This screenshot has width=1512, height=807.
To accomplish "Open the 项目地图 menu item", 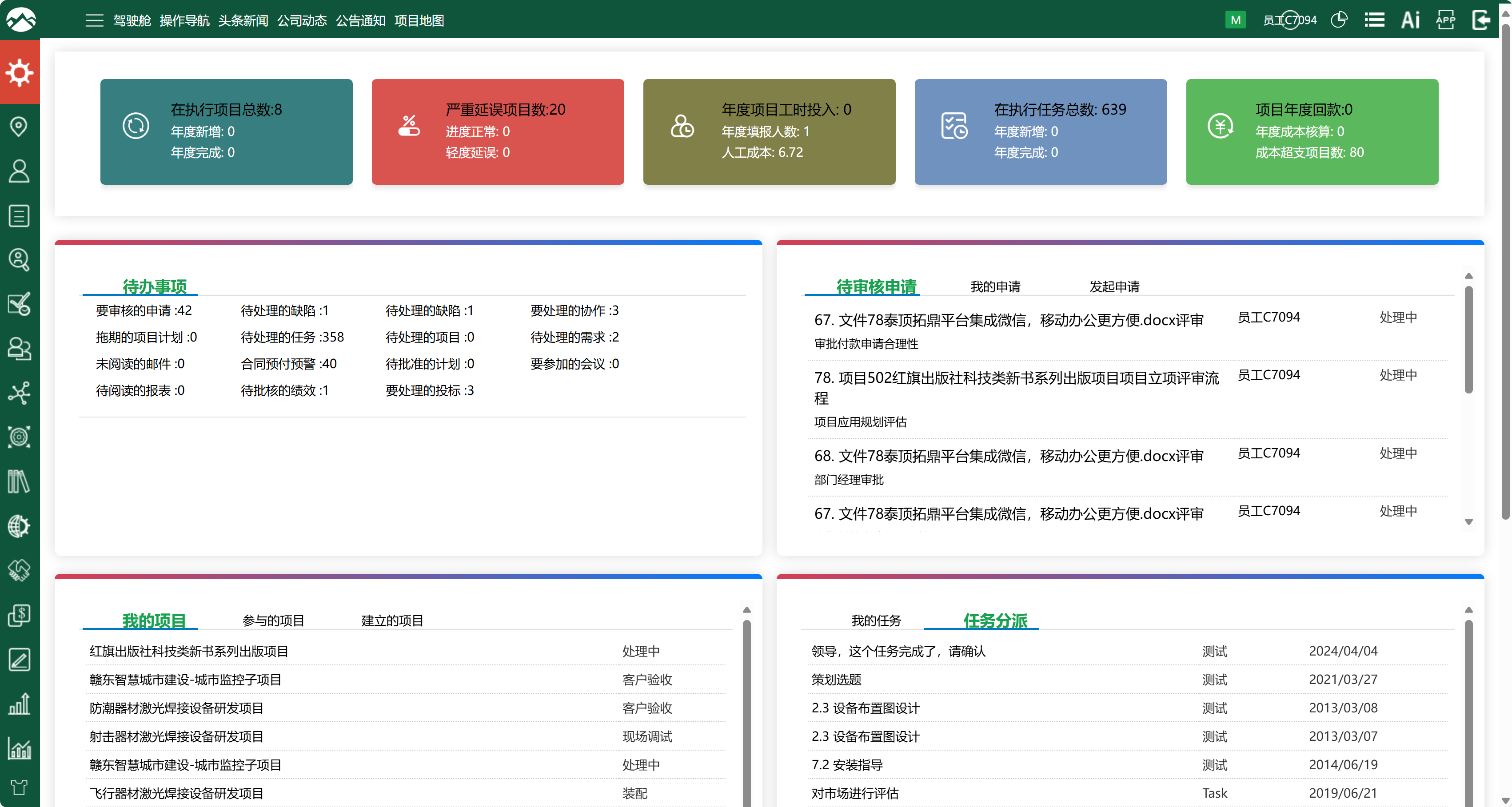I will [x=419, y=20].
